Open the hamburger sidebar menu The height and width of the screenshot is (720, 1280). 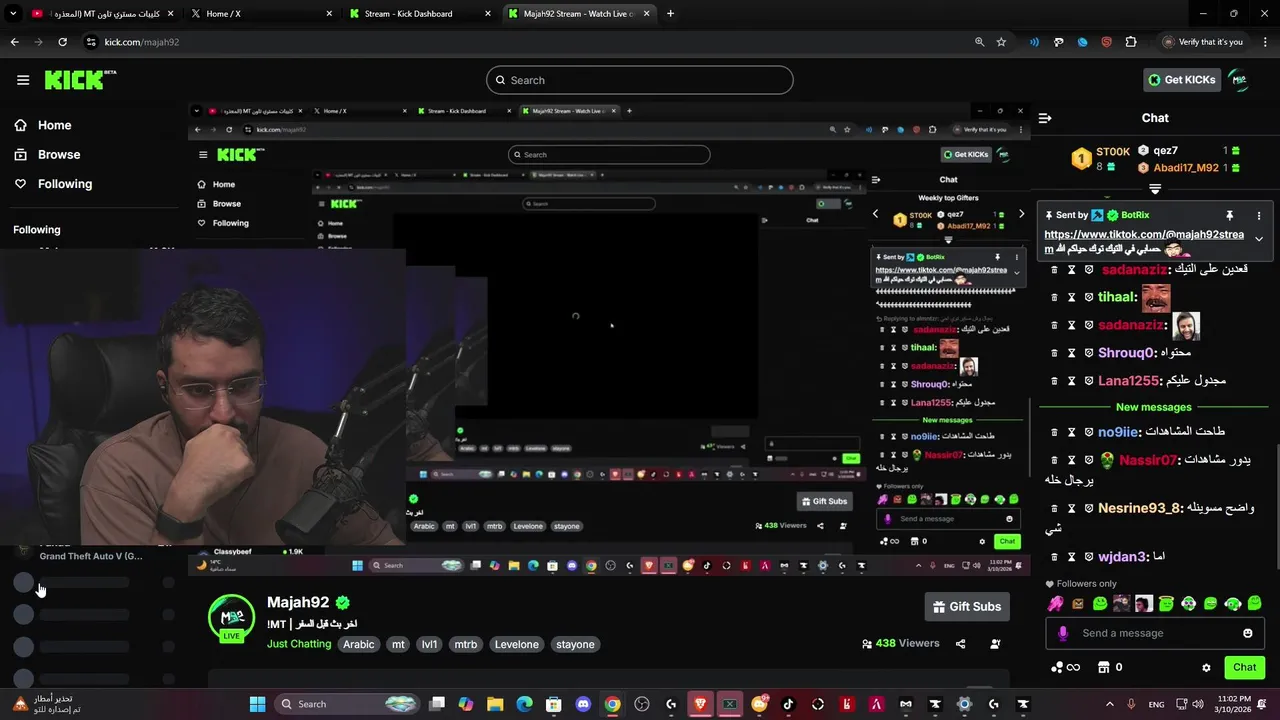point(23,80)
